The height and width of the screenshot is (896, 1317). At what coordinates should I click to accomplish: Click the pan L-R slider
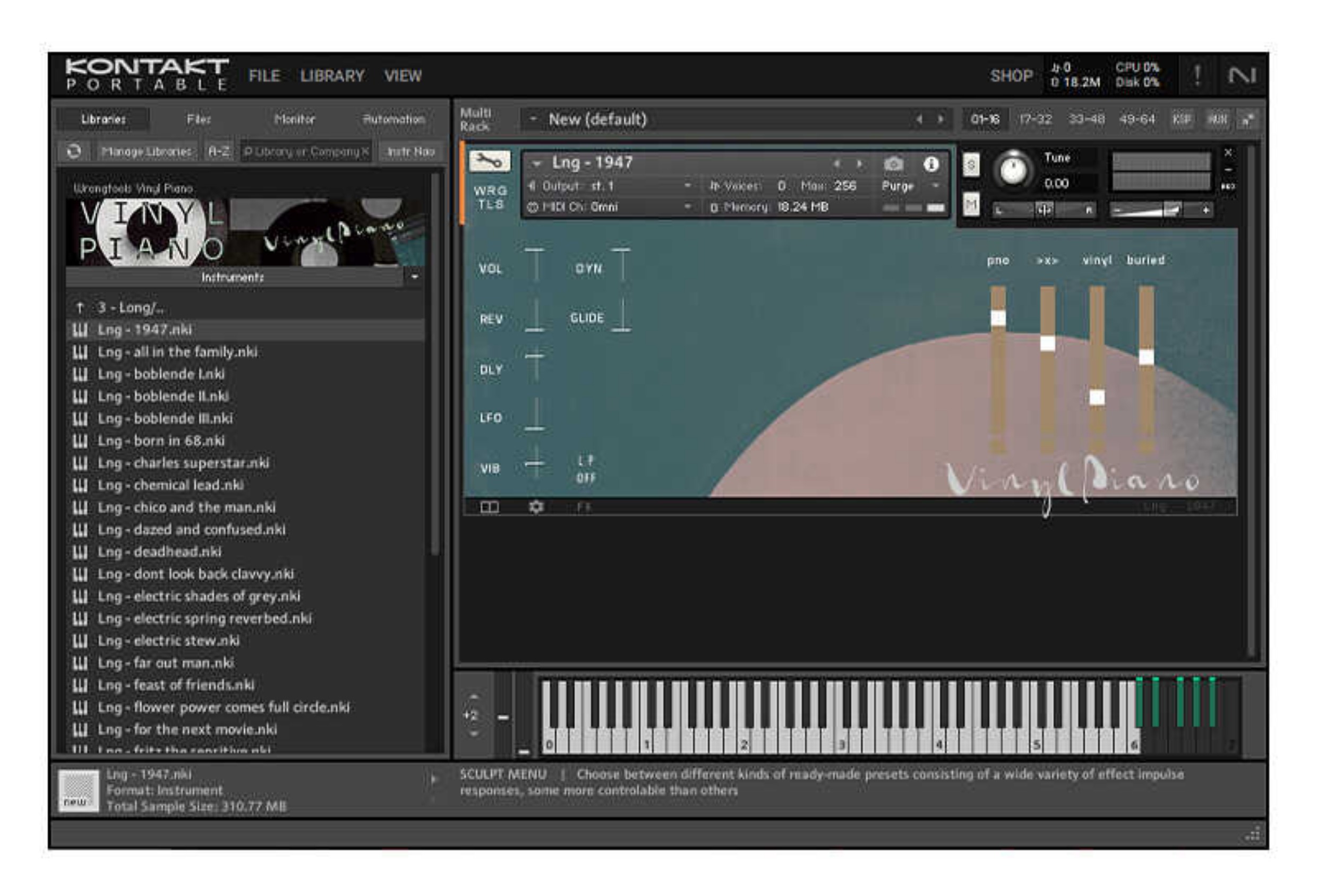tap(1044, 210)
